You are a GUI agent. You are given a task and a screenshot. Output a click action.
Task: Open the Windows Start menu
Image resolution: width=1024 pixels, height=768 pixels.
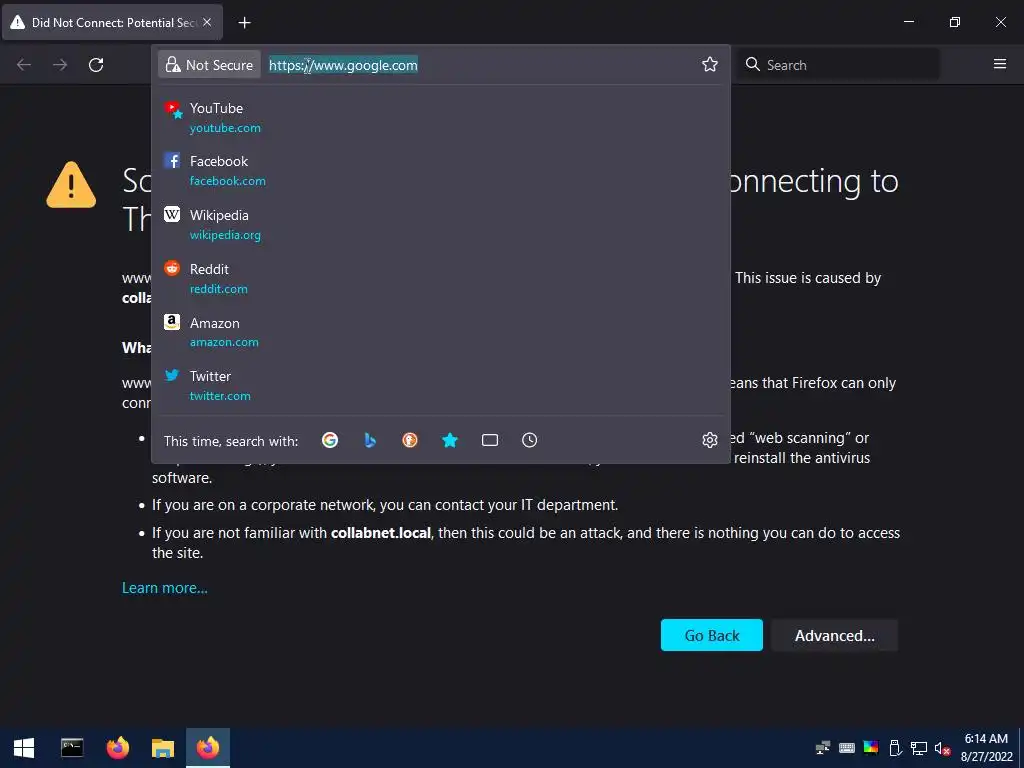pyautogui.click(x=24, y=748)
